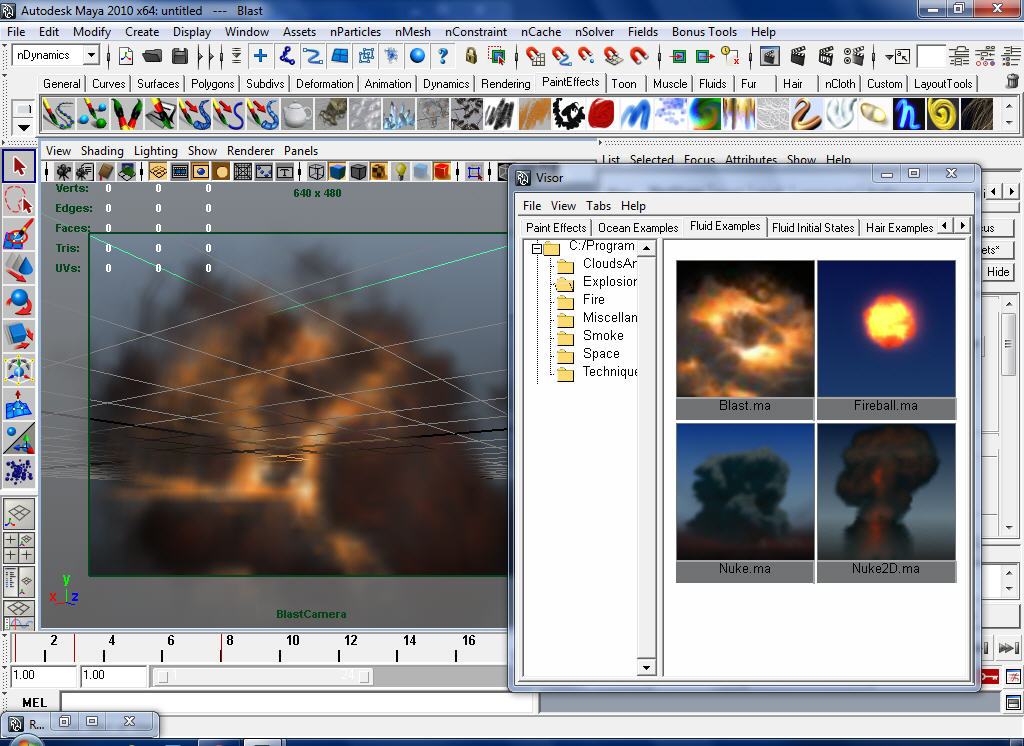Save the scene with the floppy disk icon
Screen dimensions: 1024x746
pos(180,56)
